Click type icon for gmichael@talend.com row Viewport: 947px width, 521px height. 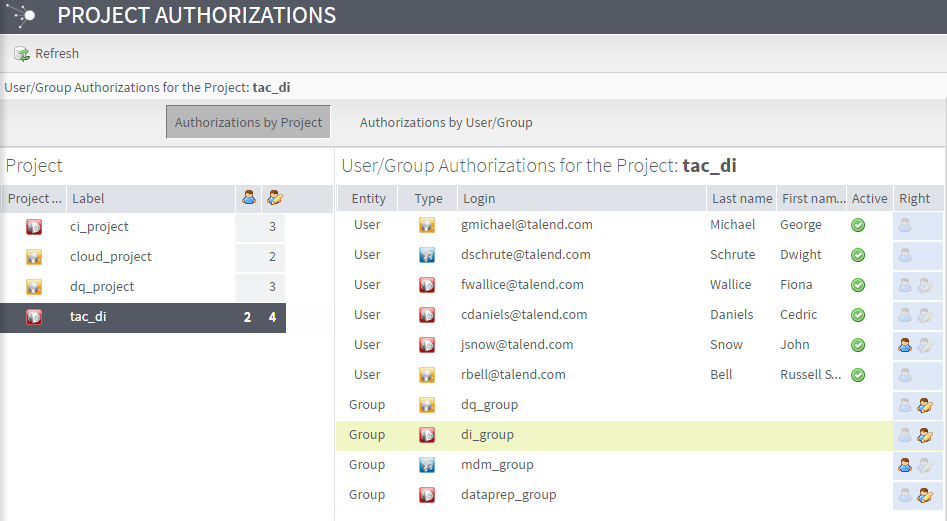pyautogui.click(x=427, y=225)
